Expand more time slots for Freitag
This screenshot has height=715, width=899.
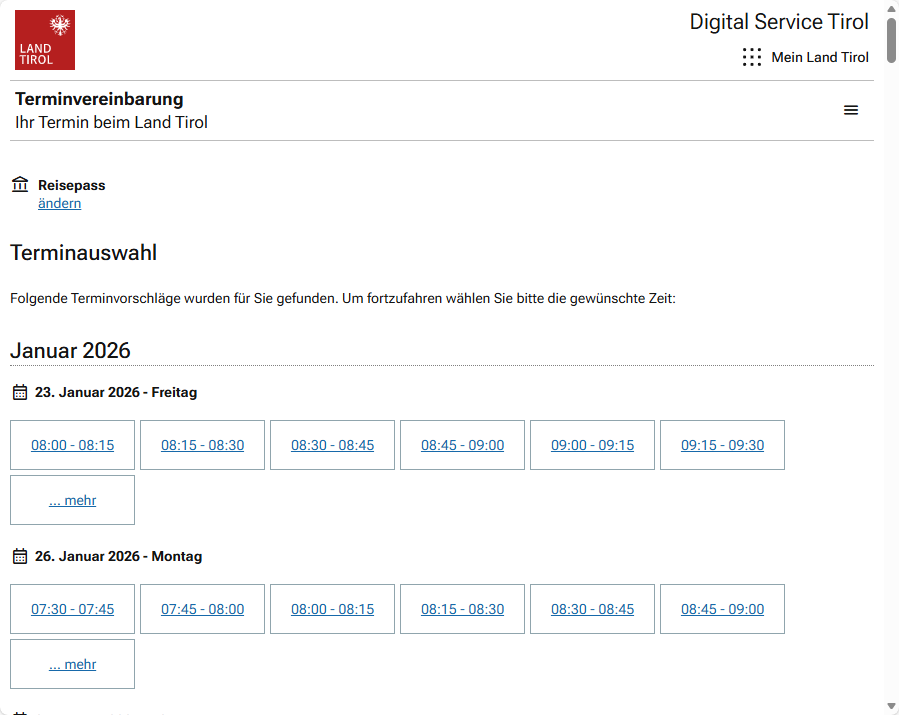[72, 500]
